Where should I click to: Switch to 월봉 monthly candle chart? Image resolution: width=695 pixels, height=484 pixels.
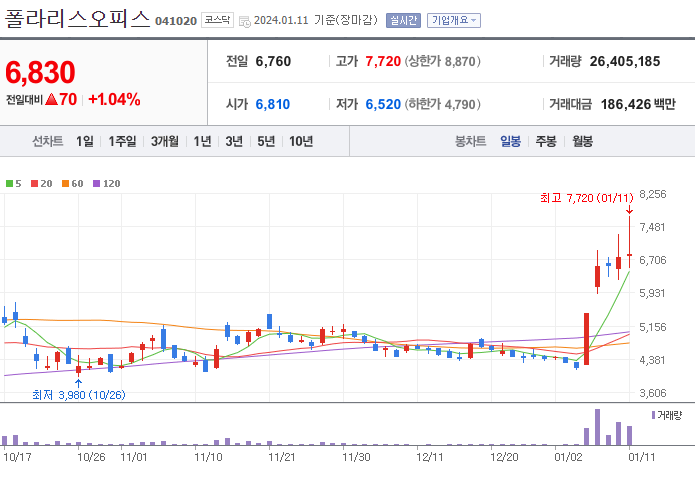coord(582,141)
